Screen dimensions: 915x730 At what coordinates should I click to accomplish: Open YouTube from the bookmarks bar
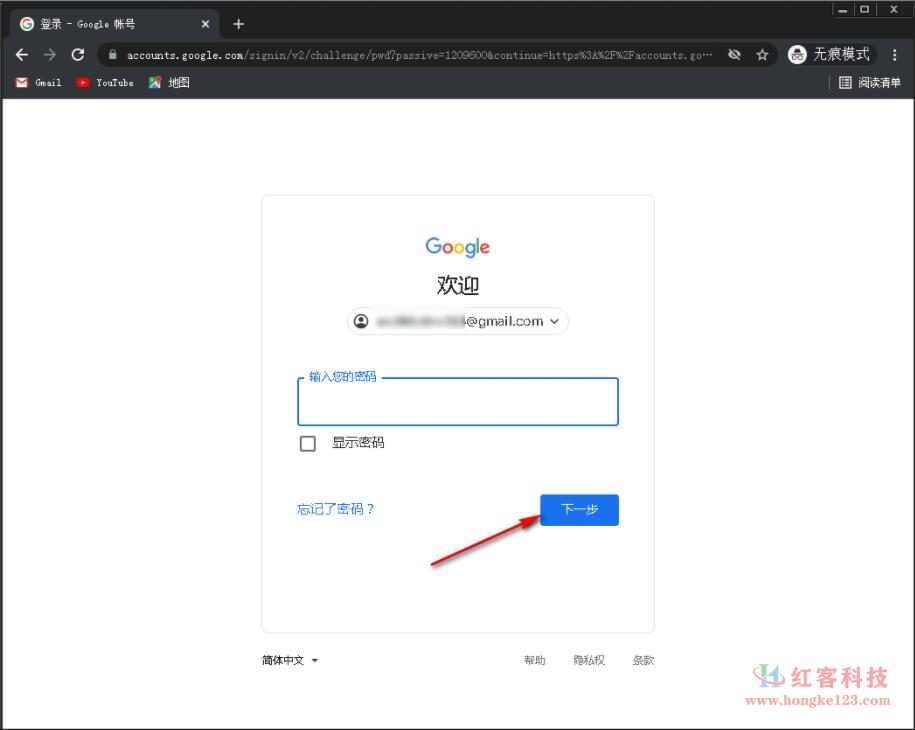click(x=104, y=83)
